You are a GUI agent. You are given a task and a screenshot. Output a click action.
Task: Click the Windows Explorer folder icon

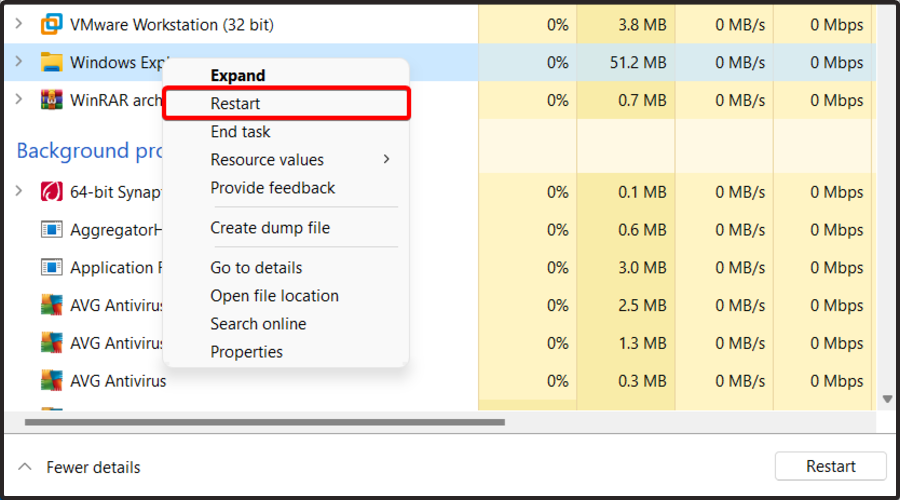coord(51,62)
